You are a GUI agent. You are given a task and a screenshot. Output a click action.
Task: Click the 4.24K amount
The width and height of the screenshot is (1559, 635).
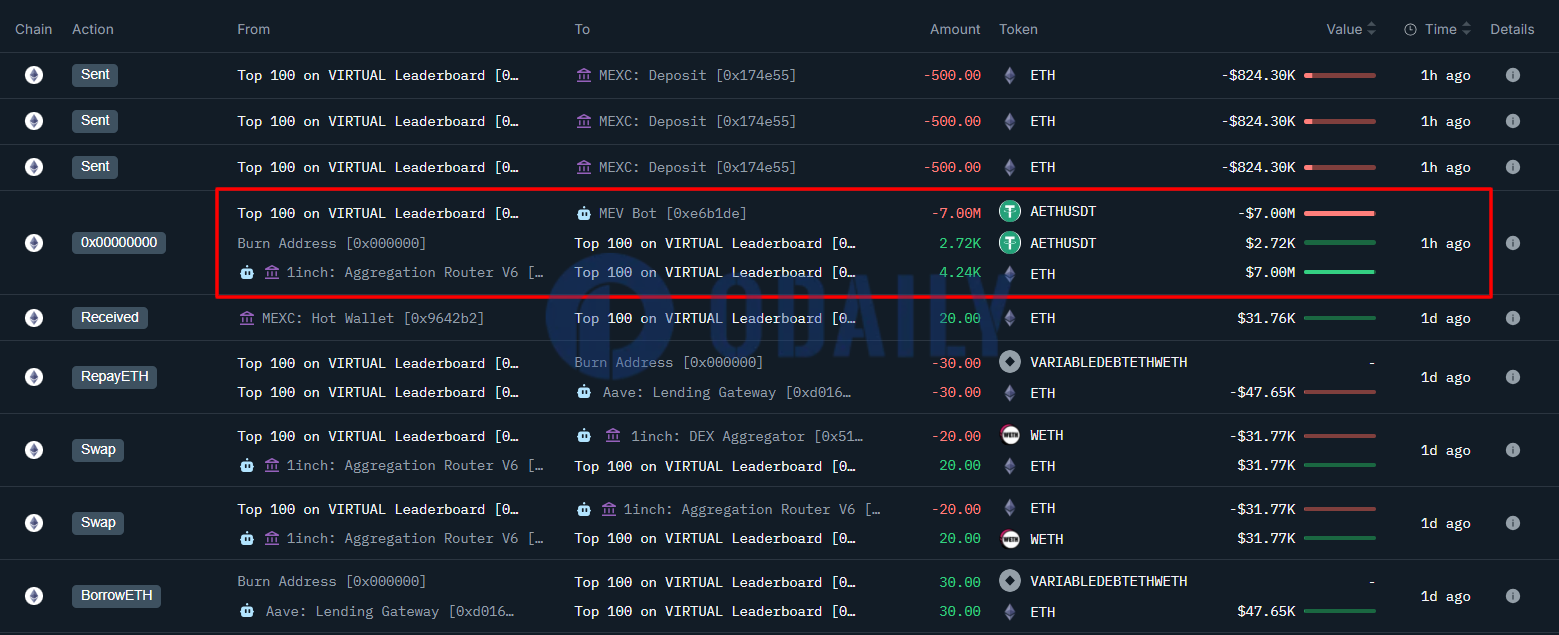pos(960,272)
